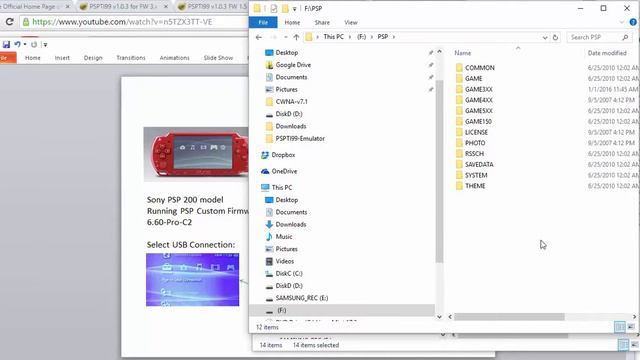
Task: Click the Refresh button in address bar
Action: [x=555, y=37]
